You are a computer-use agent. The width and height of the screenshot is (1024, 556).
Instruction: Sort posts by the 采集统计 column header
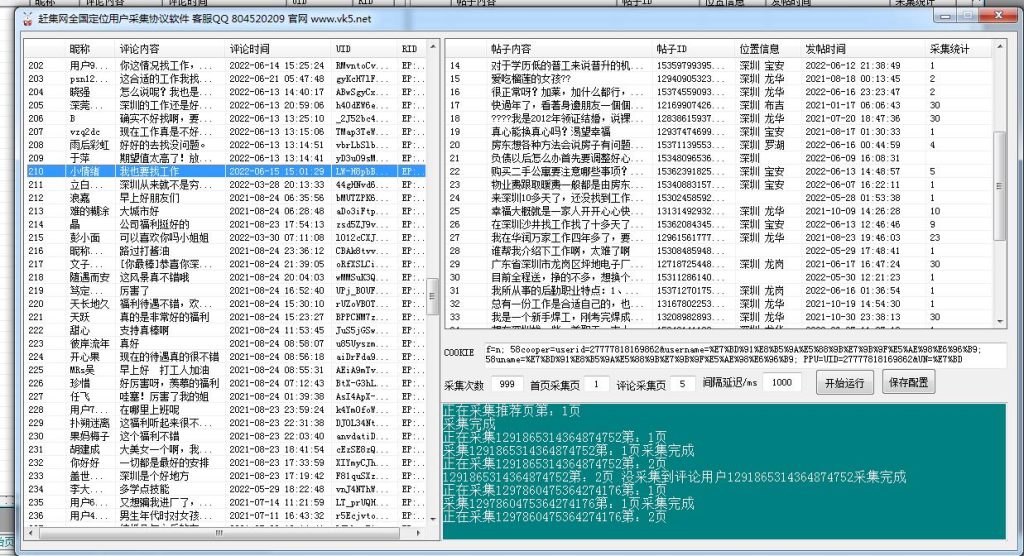pos(949,48)
